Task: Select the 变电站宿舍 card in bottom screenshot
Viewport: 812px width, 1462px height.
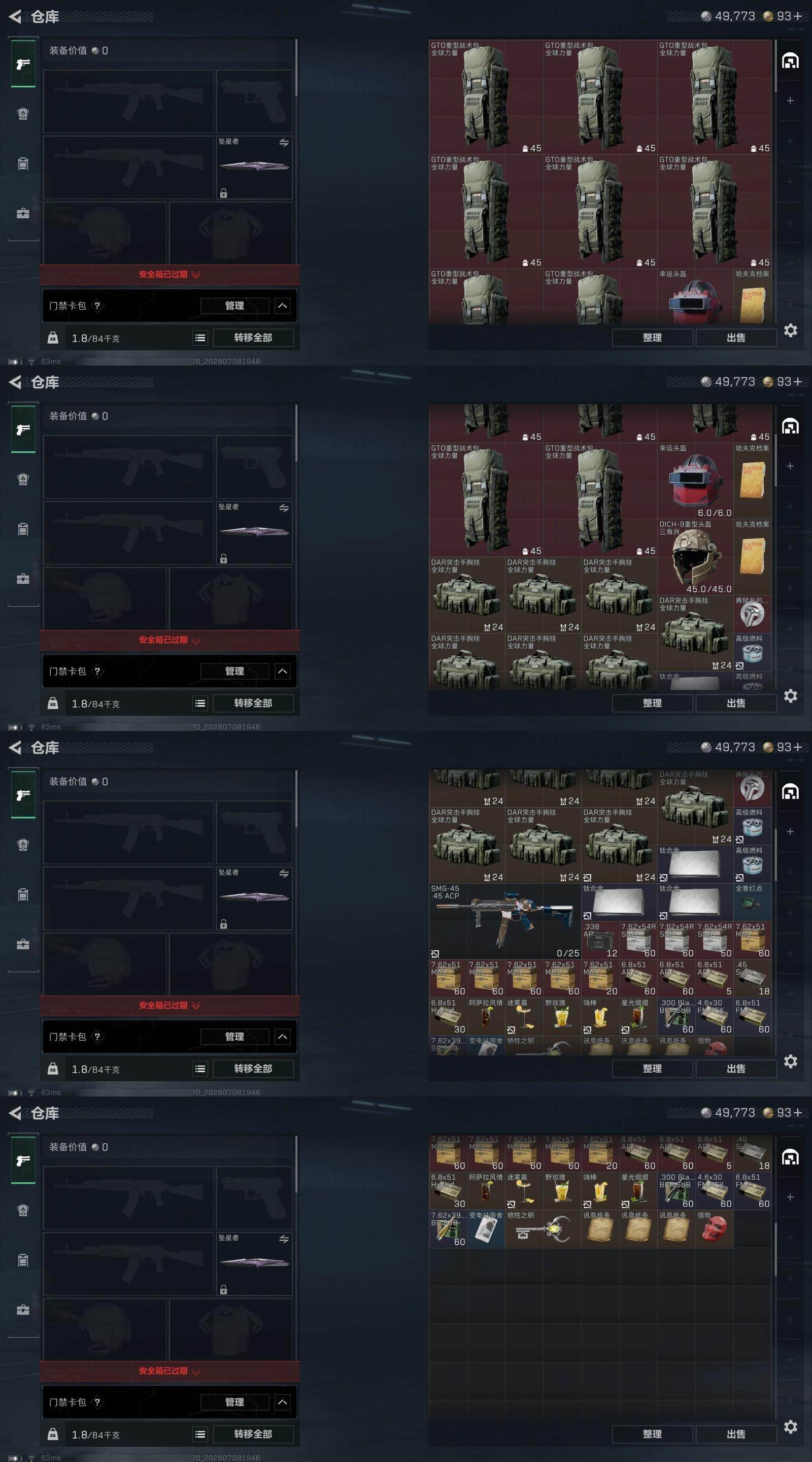Action: pos(486,1230)
